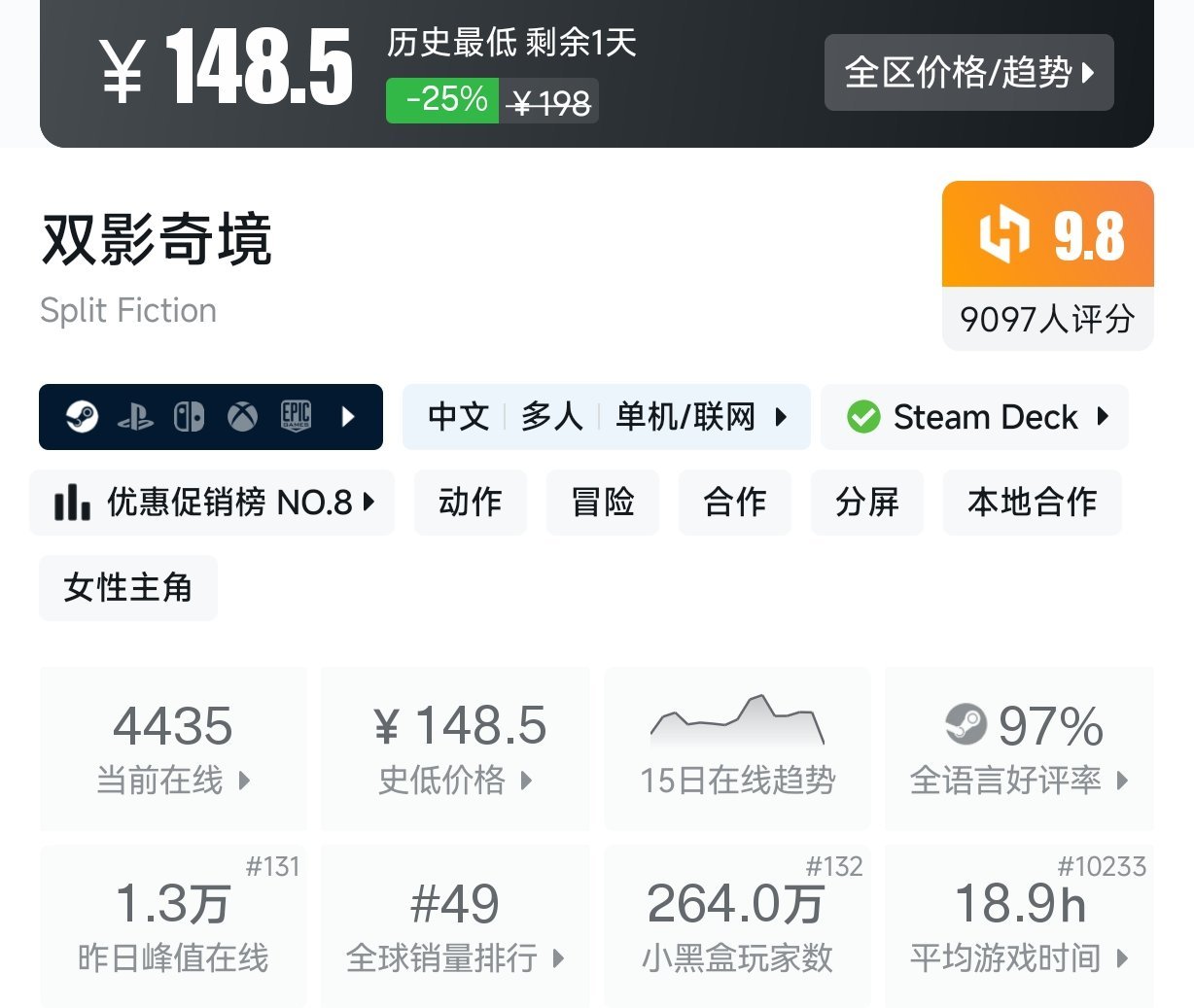This screenshot has height=1008, width=1194.
Task: Click Steam icon beside 97%
Action: (966, 724)
